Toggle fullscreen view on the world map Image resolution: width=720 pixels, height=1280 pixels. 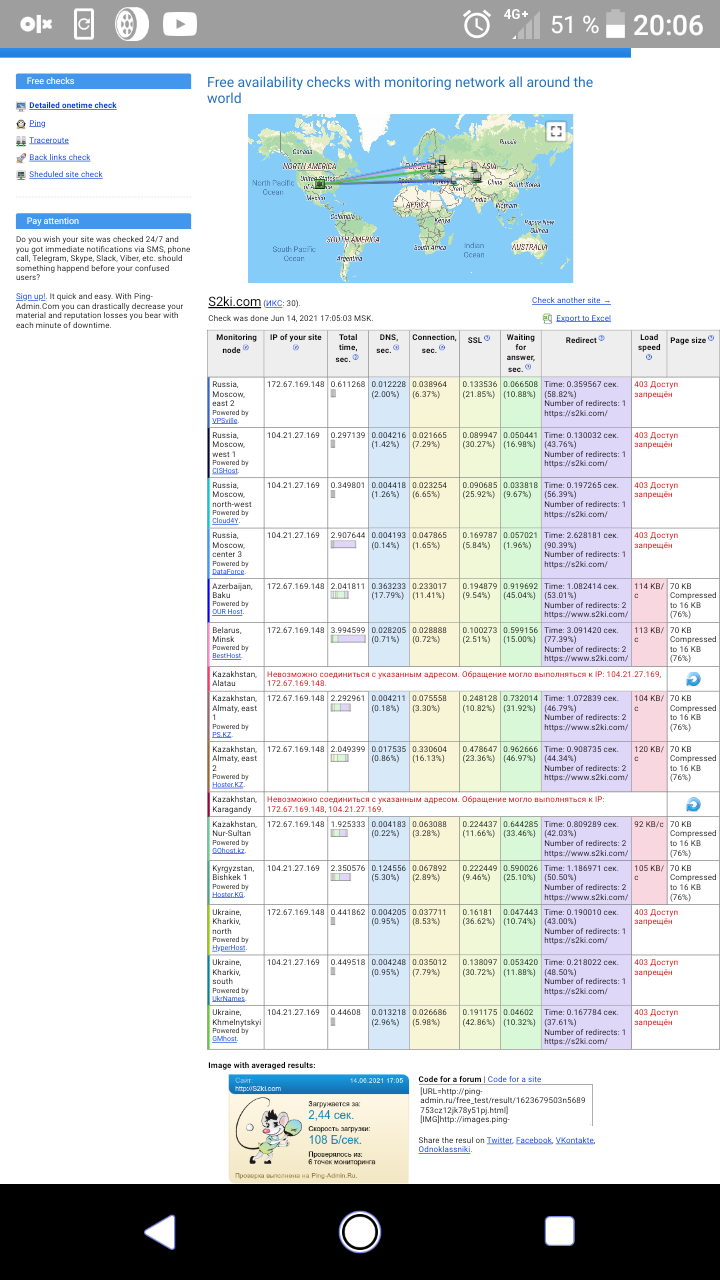pyautogui.click(x=556, y=131)
